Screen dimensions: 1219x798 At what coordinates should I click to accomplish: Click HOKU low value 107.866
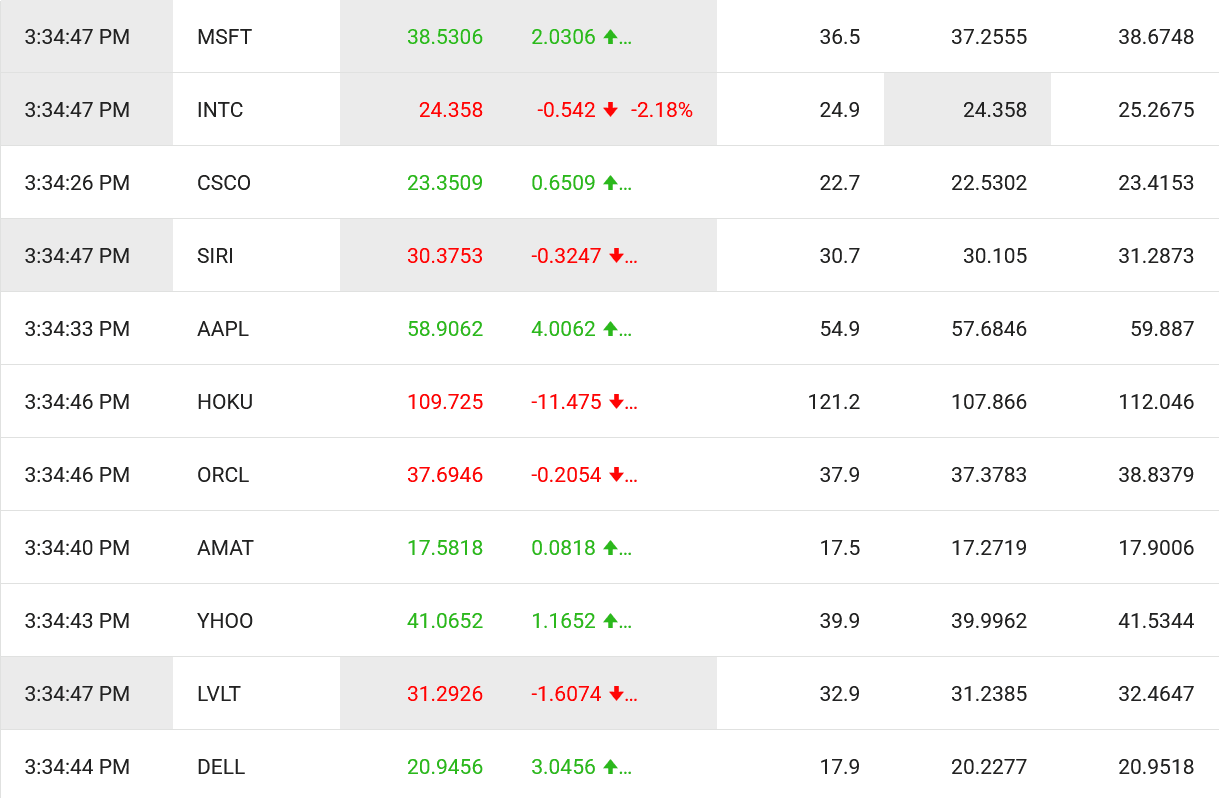[989, 402]
